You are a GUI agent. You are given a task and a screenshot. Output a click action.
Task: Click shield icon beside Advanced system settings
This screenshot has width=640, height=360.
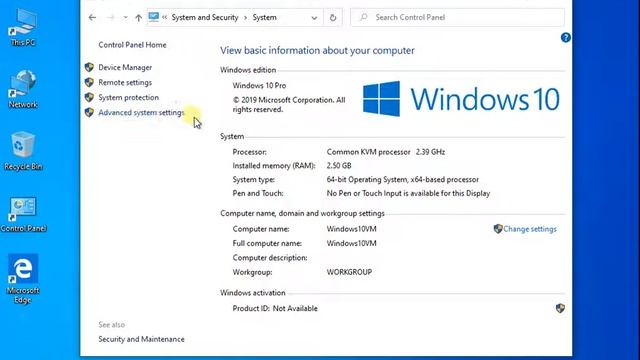coord(89,112)
